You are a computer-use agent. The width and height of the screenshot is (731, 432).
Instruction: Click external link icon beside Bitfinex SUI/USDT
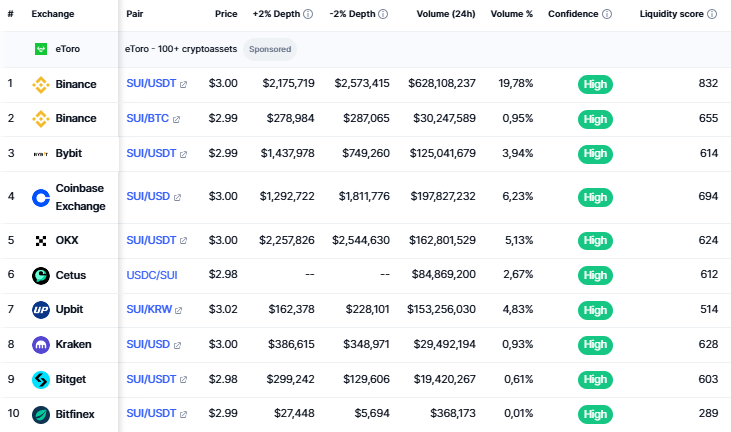click(183, 414)
